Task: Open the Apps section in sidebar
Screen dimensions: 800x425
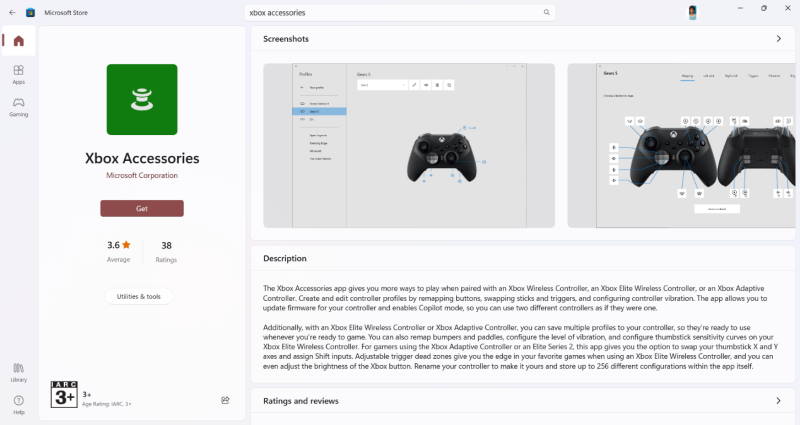Action: coord(19,74)
